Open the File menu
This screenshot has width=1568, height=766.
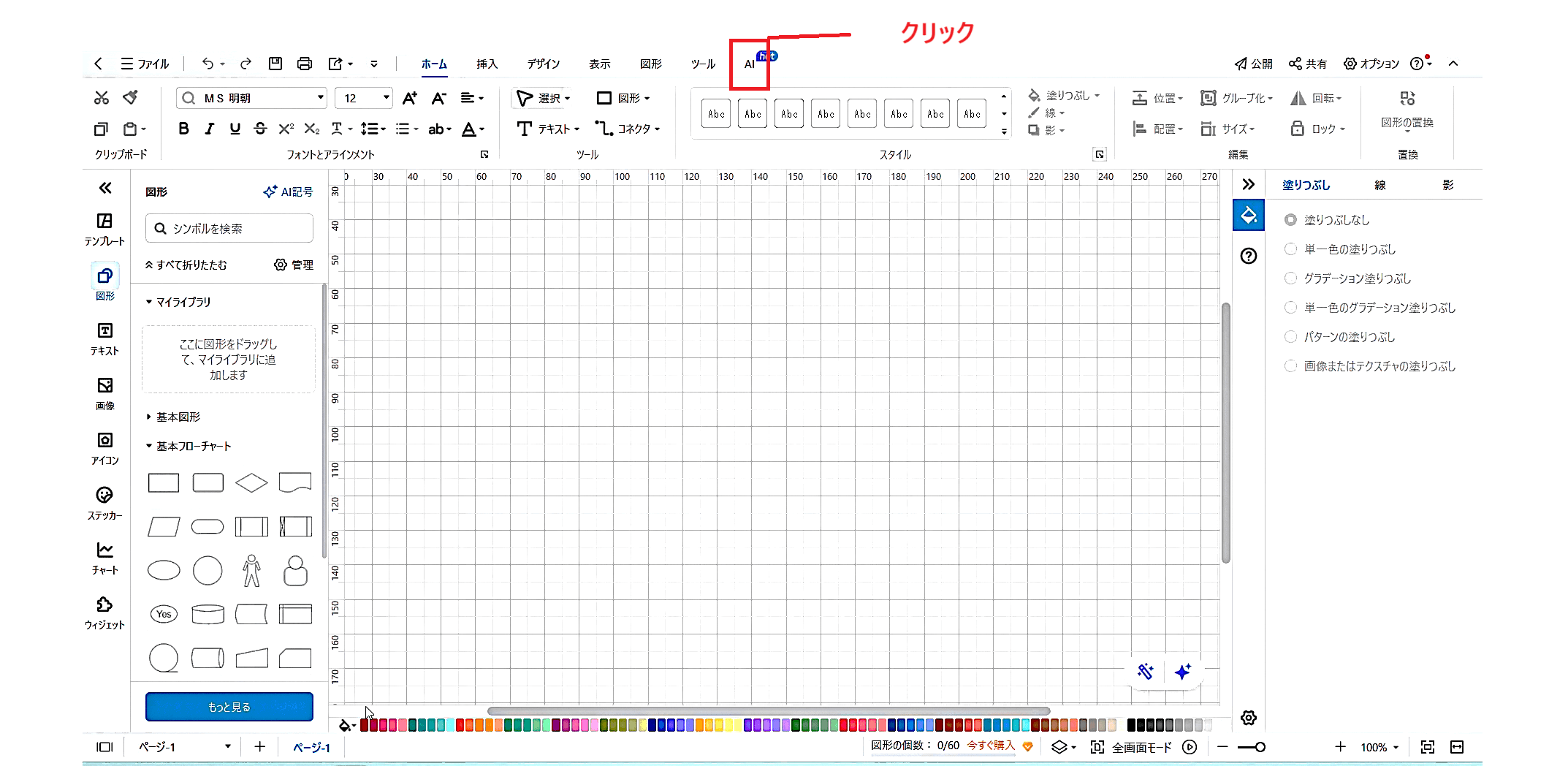click(x=145, y=64)
